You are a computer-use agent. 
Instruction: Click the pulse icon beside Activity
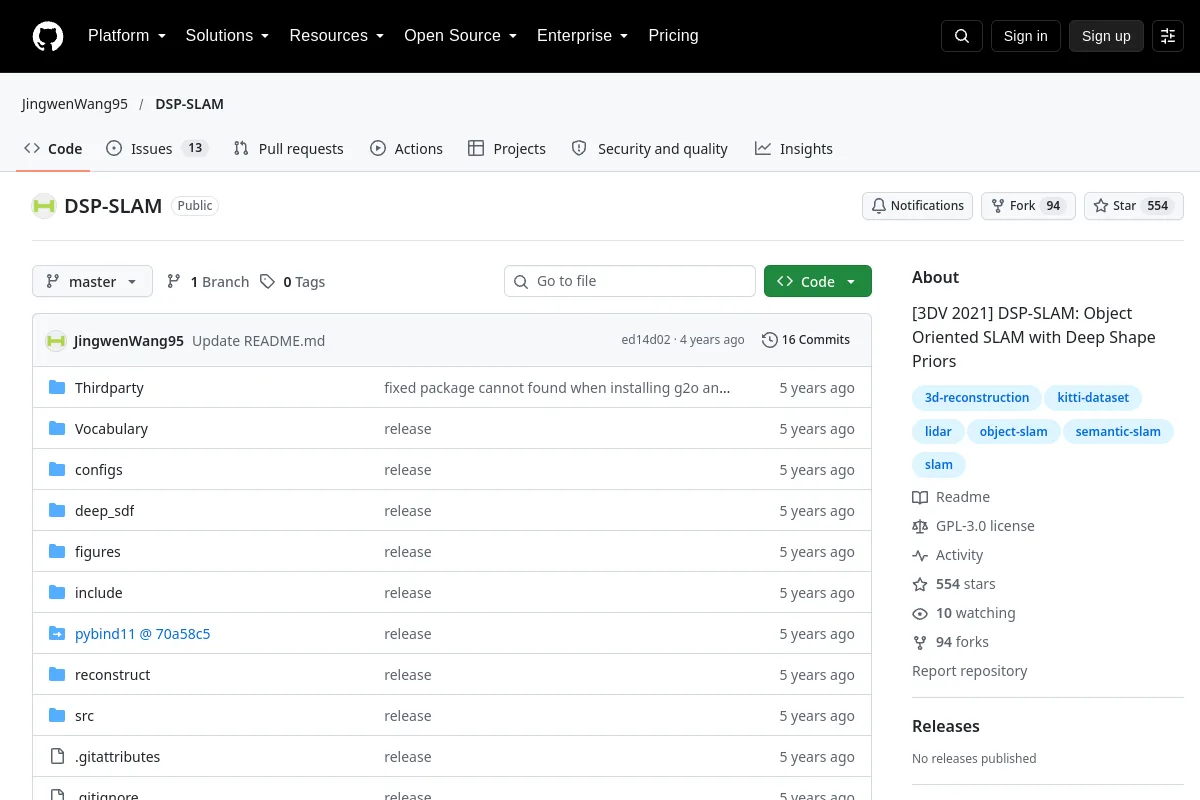(920, 555)
